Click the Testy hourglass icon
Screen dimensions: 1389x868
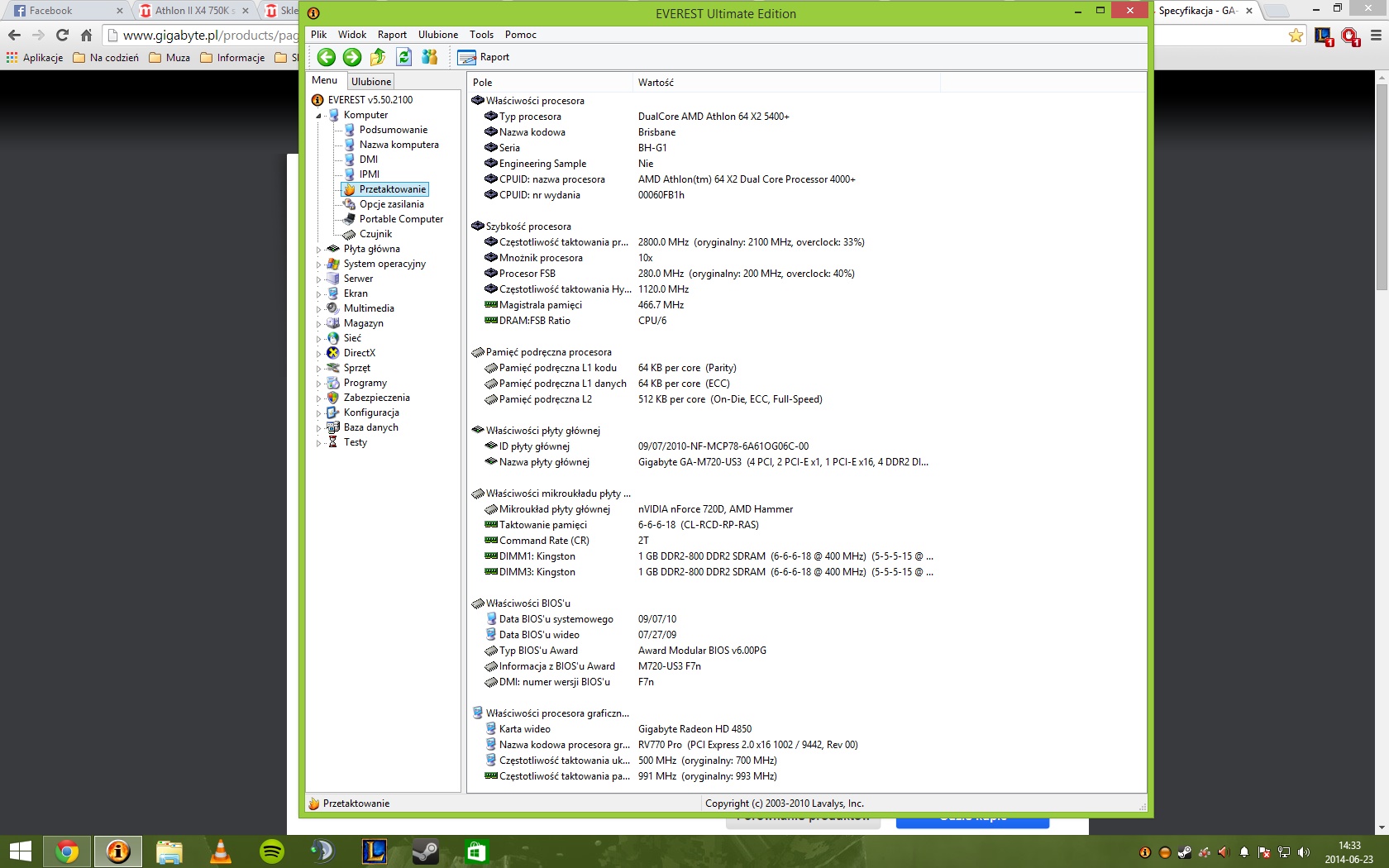click(333, 442)
